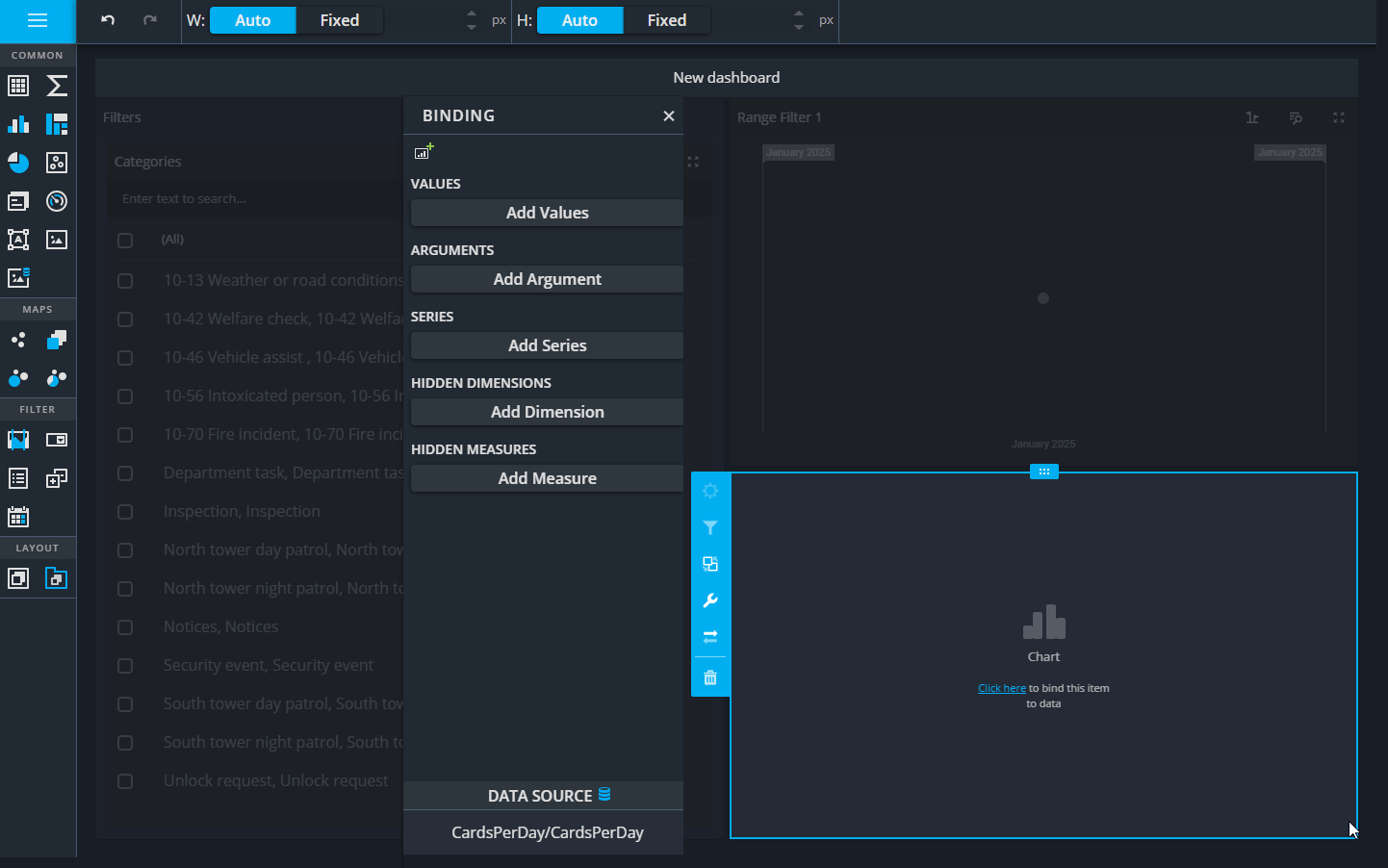Image resolution: width=1388 pixels, height=868 pixels.
Task: Click Add Series button
Action: click(x=547, y=345)
